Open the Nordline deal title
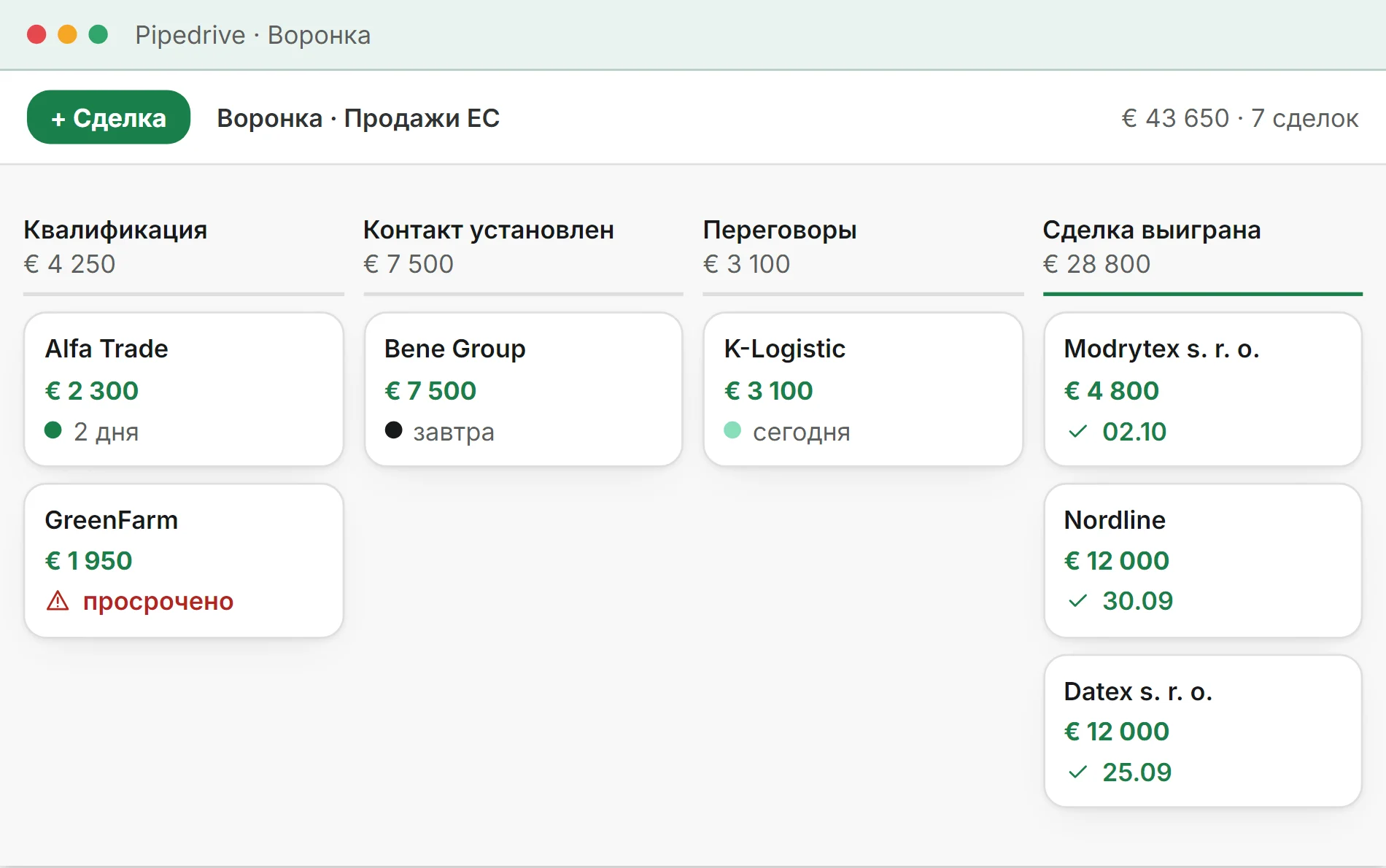 pyautogui.click(x=1115, y=520)
